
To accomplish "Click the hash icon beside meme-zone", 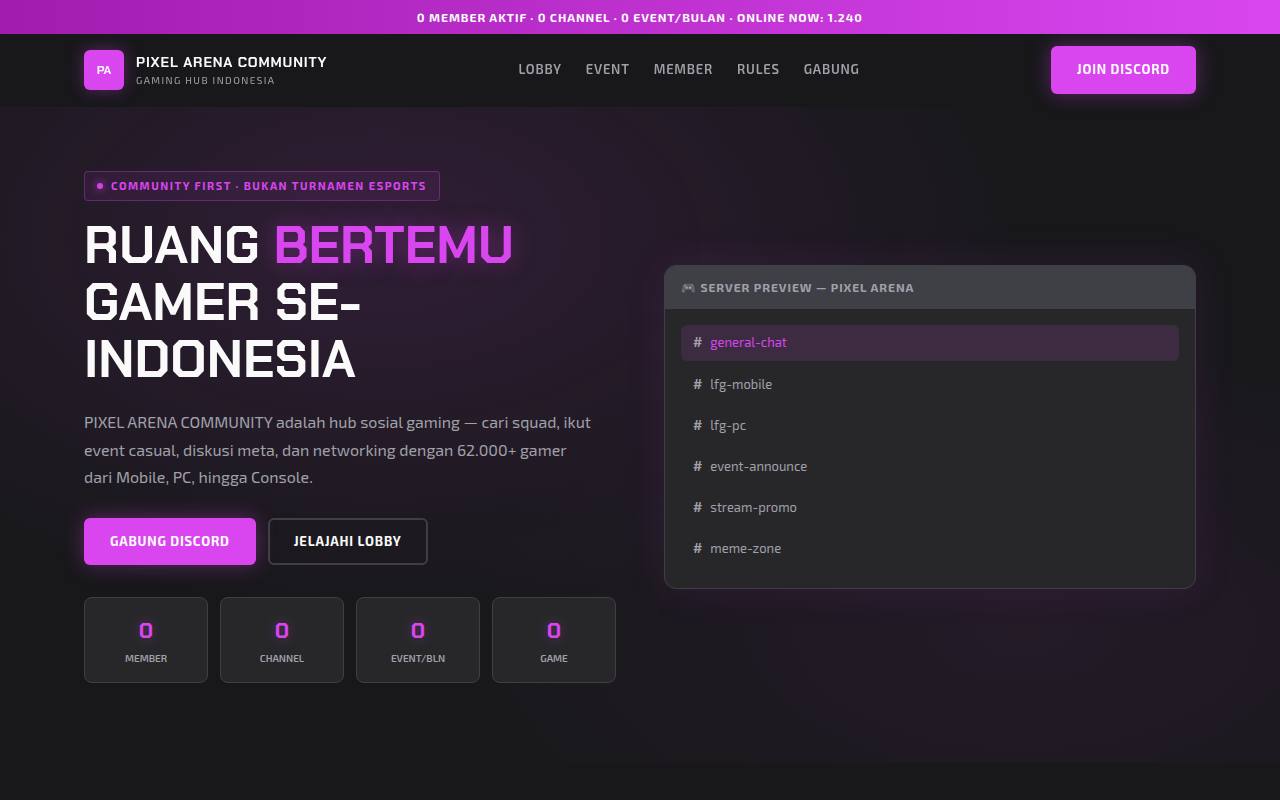I will coord(698,548).
